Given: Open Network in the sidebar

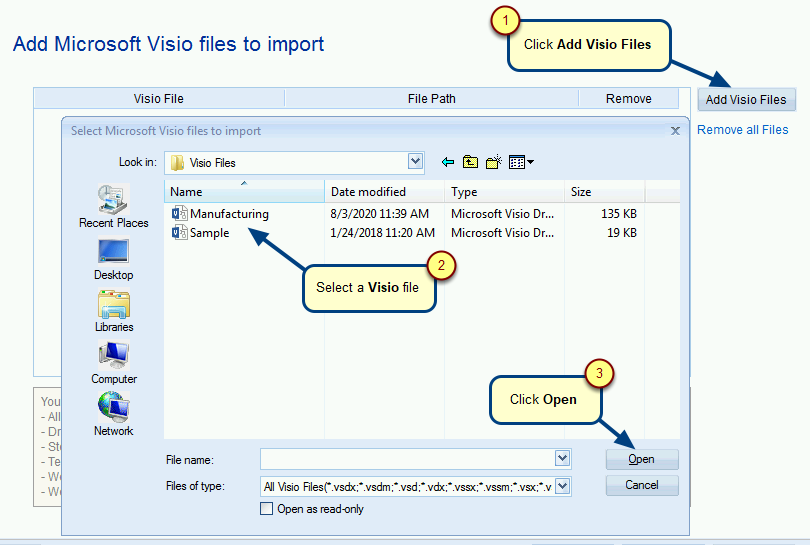Looking at the screenshot, I should (x=114, y=414).
